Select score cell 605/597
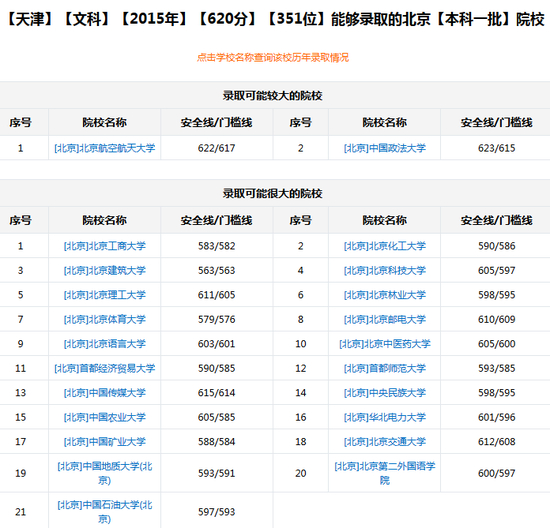Image resolution: width=550 pixels, height=528 pixels. click(x=496, y=270)
